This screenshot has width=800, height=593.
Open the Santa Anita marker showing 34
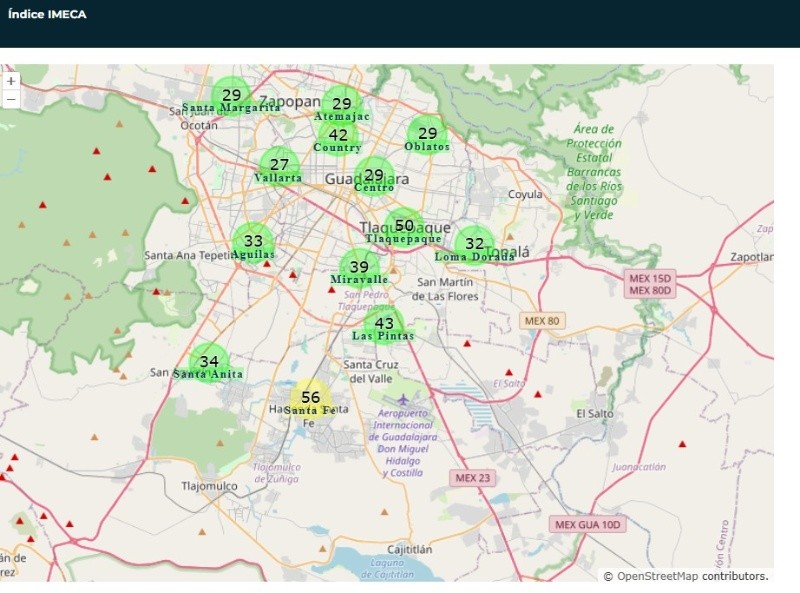coord(209,362)
